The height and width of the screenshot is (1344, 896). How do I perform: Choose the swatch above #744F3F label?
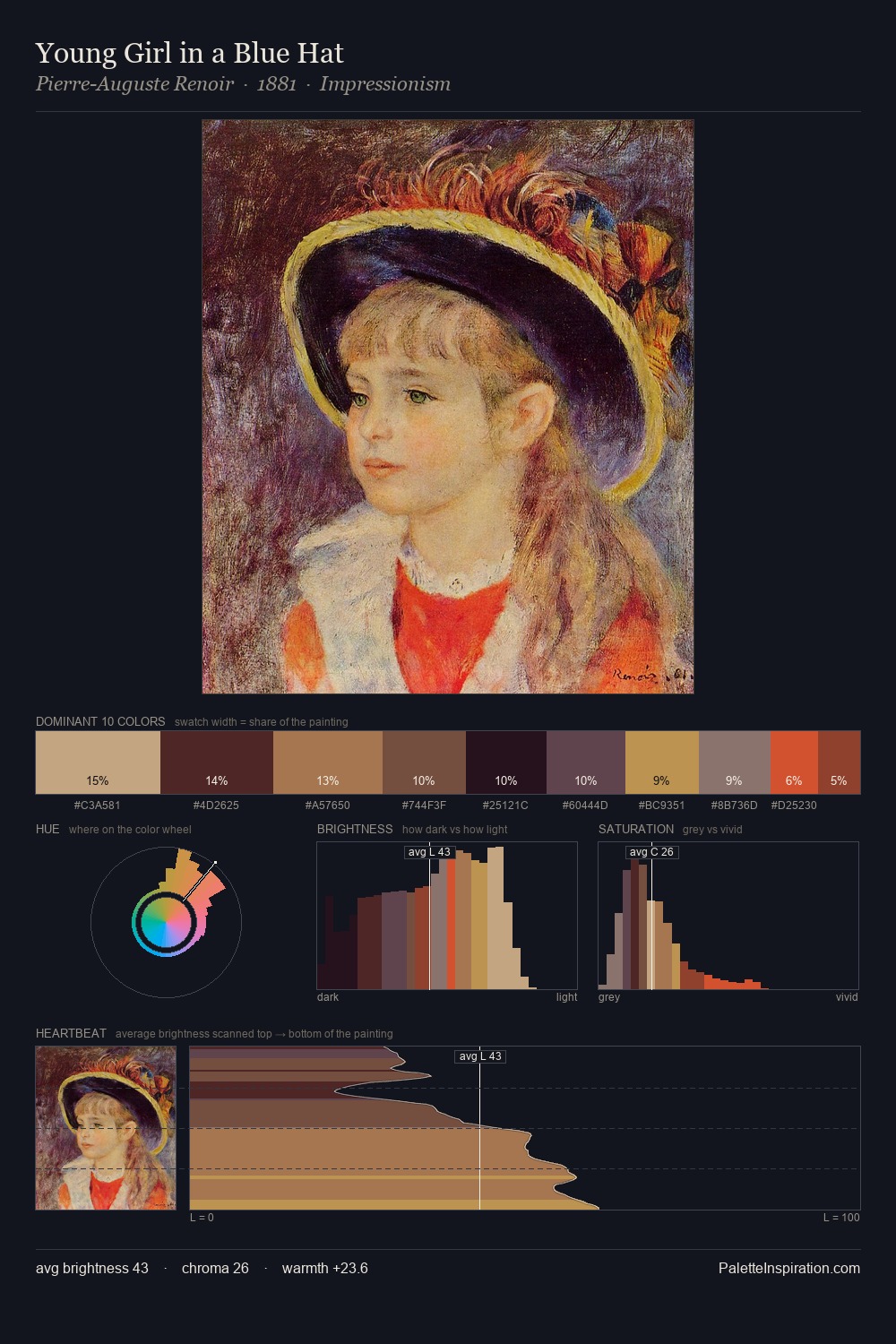[x=424, y=762]
